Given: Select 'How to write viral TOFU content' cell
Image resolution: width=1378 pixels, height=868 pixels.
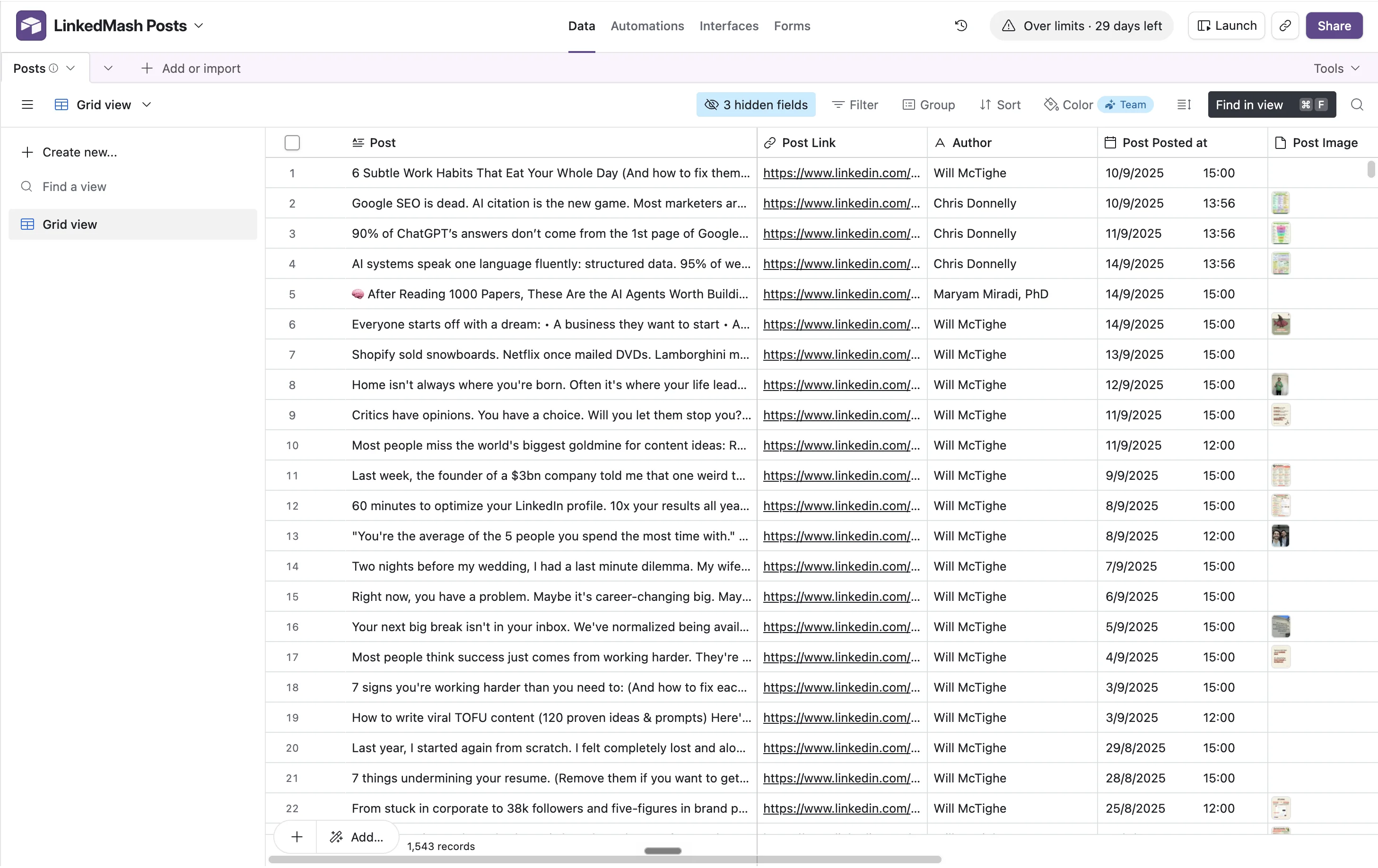Looking at the screenshot, I should [x=550, y=718].
